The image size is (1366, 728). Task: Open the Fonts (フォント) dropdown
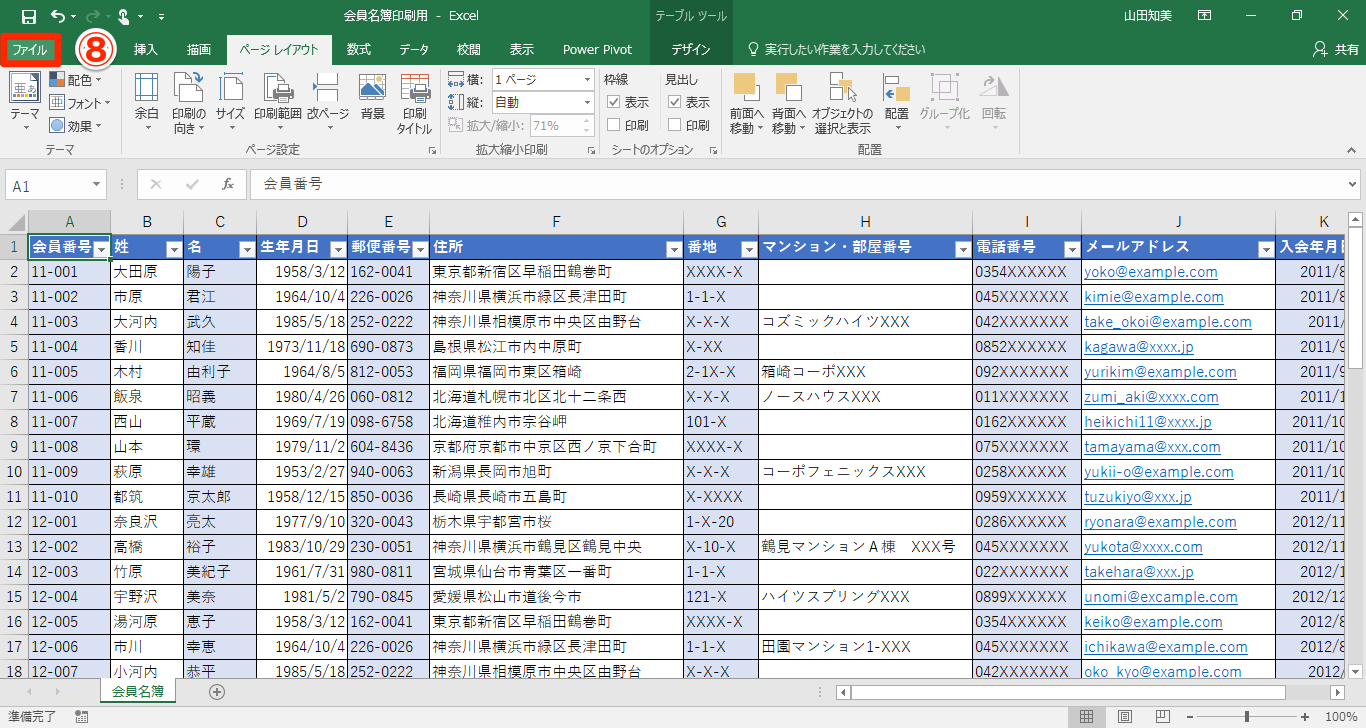(x=80, y=103)
